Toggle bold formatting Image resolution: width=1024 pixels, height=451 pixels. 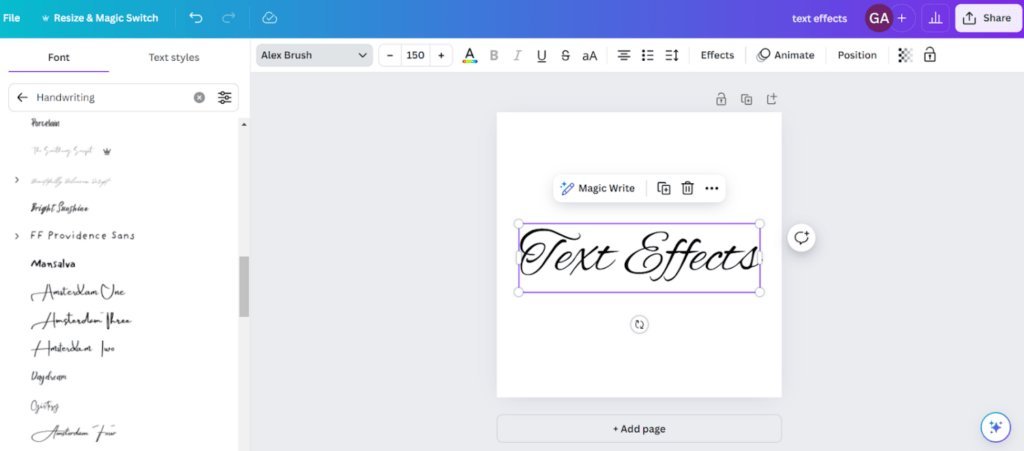494,55
